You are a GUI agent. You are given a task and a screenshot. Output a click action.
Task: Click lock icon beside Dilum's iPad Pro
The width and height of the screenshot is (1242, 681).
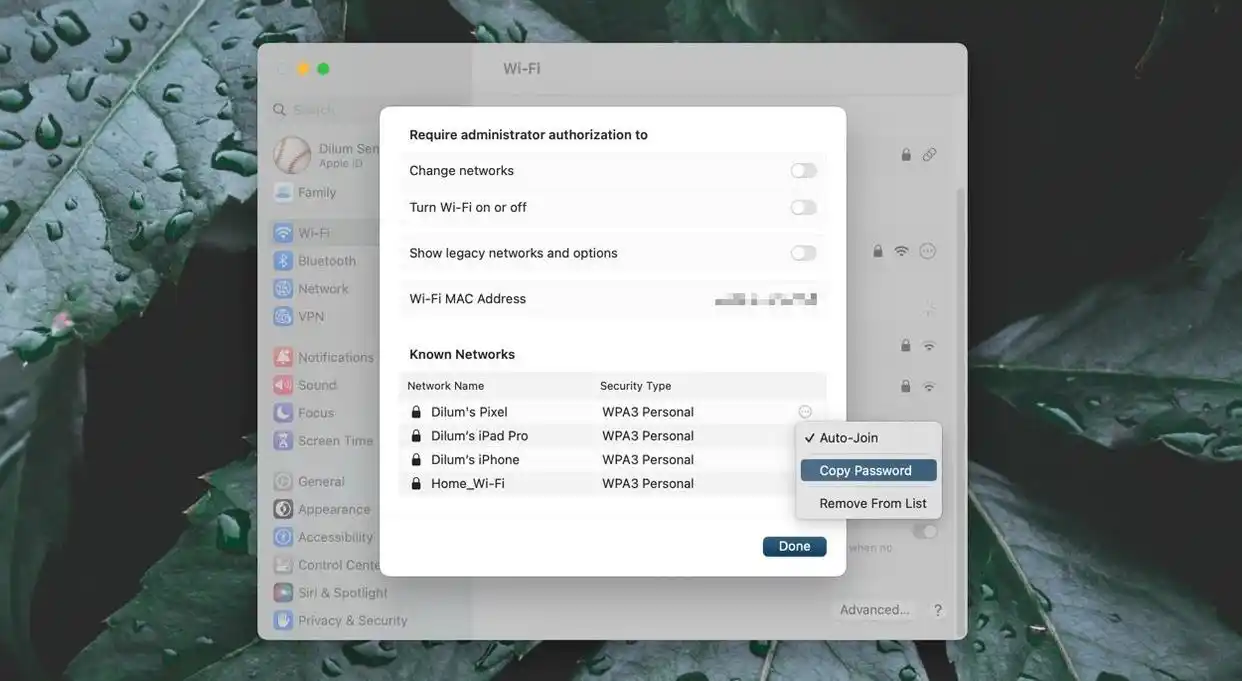click(416, 436)
